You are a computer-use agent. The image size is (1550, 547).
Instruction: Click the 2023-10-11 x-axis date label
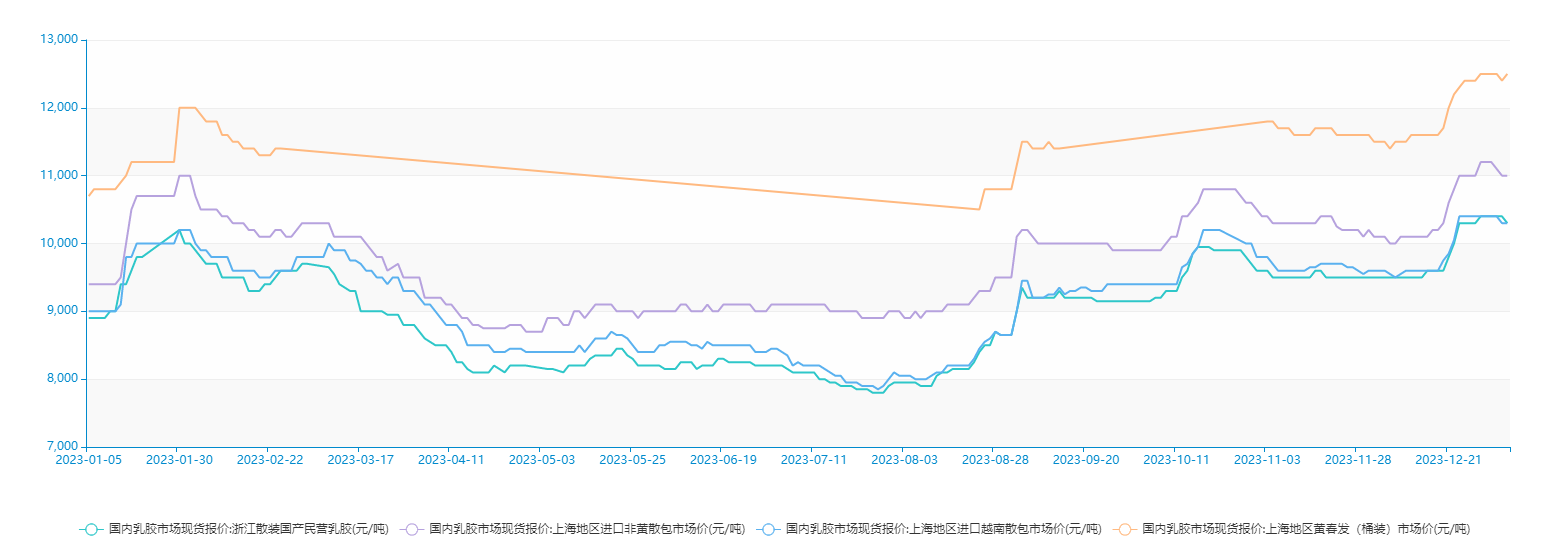pos(1176,460)
